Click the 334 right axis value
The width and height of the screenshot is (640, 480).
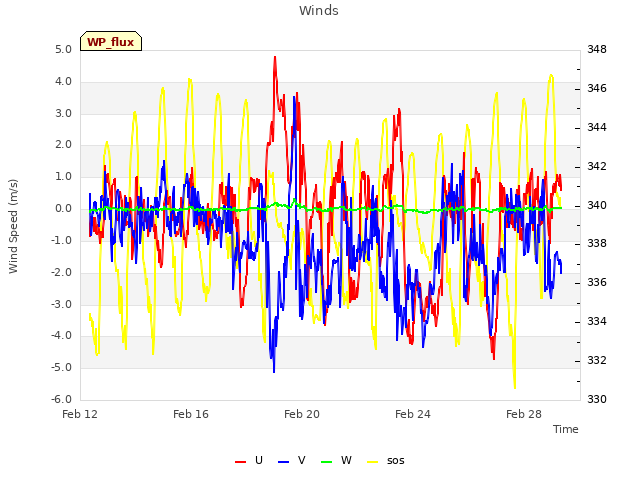(x=597, y=322)
